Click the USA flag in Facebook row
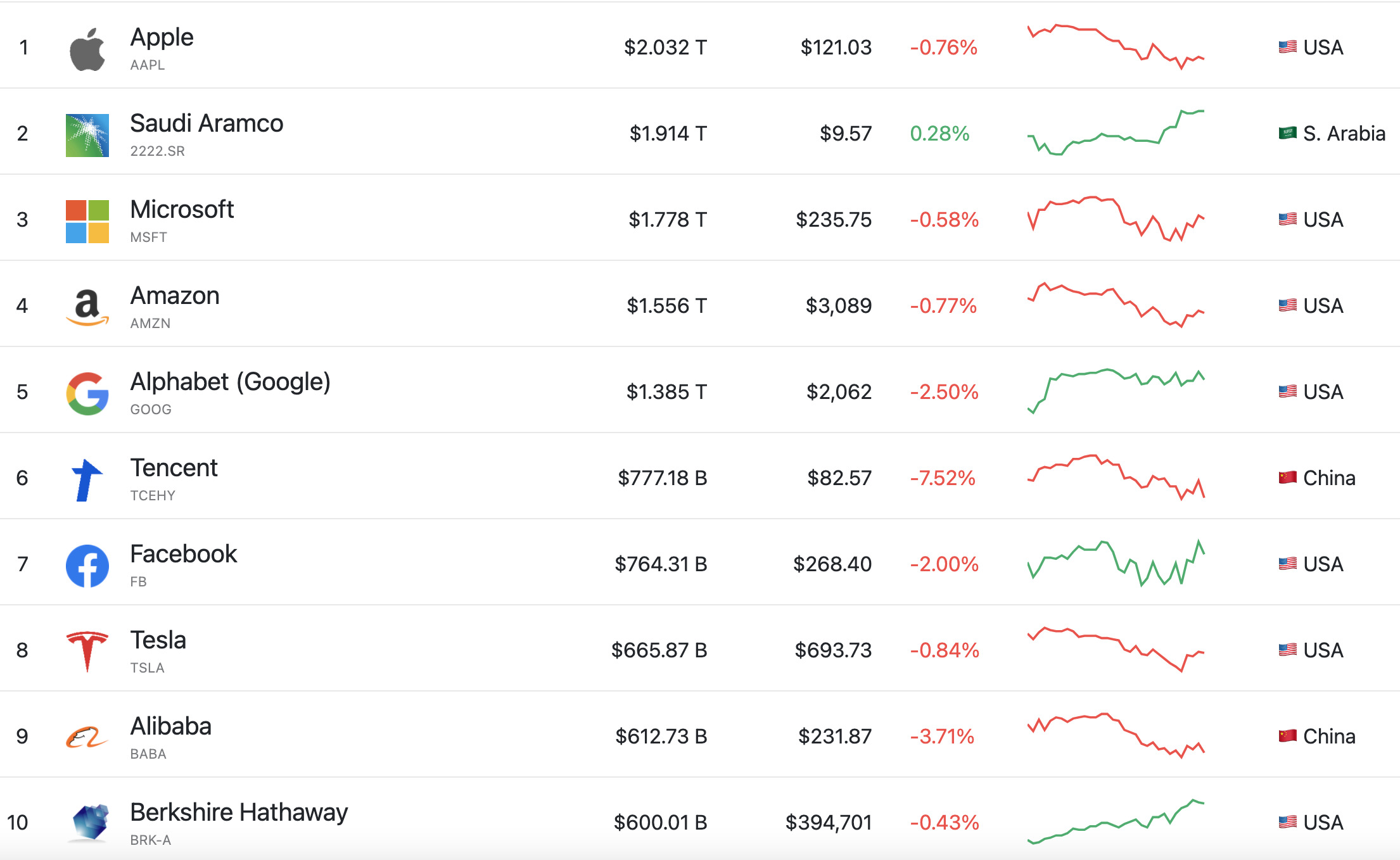This screenshot has width=1400, height=860. click(1287, 564)
